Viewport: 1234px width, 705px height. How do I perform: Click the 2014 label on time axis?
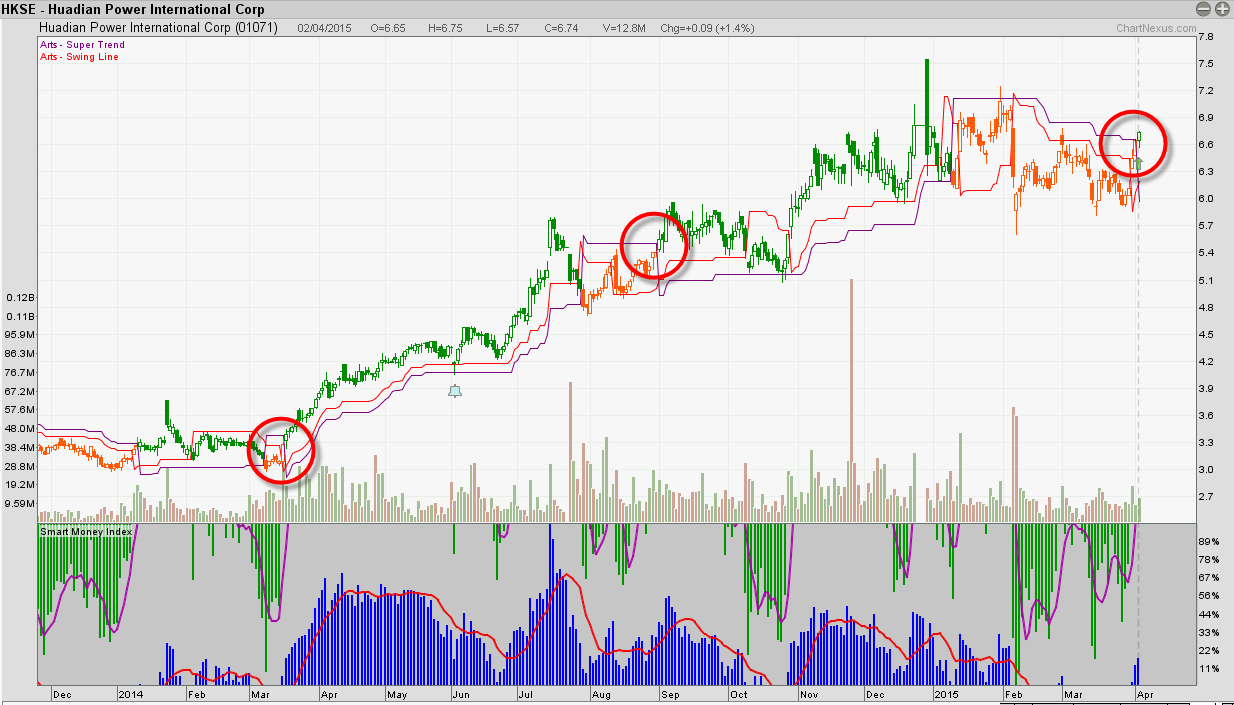(131, 693)
